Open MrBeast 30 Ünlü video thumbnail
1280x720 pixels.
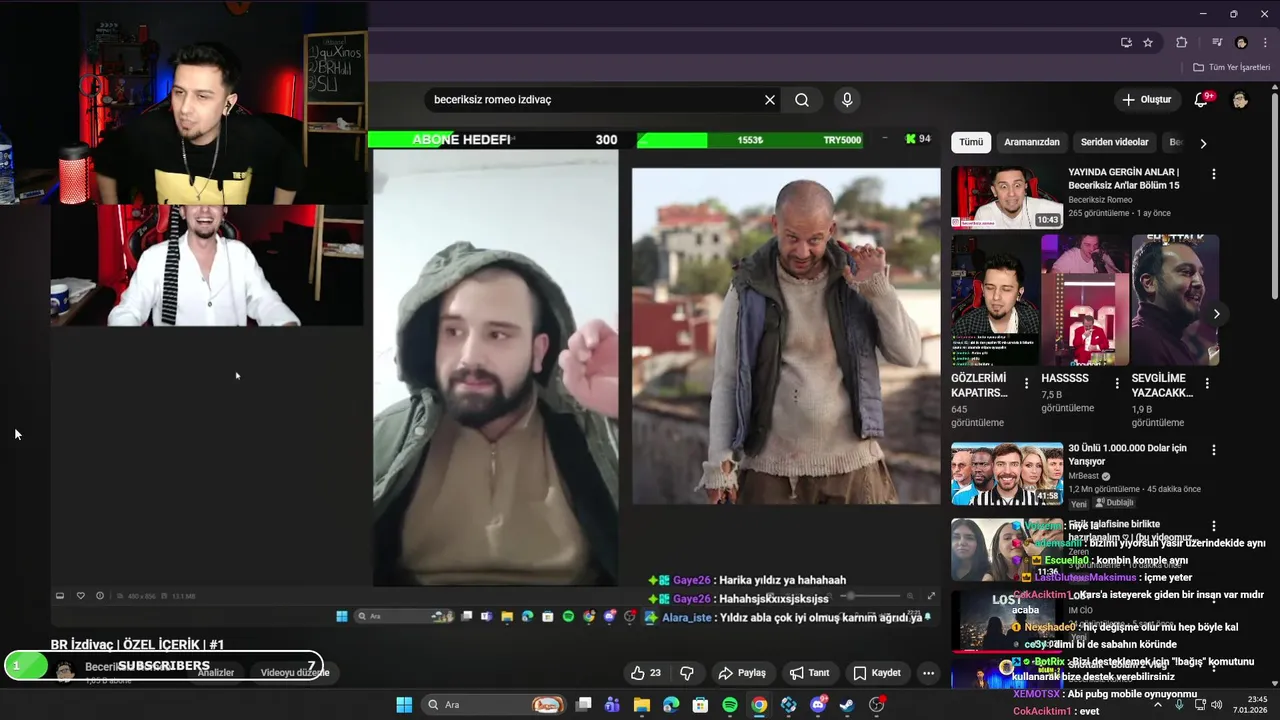pyautogui.click(x=1007, y=474)
